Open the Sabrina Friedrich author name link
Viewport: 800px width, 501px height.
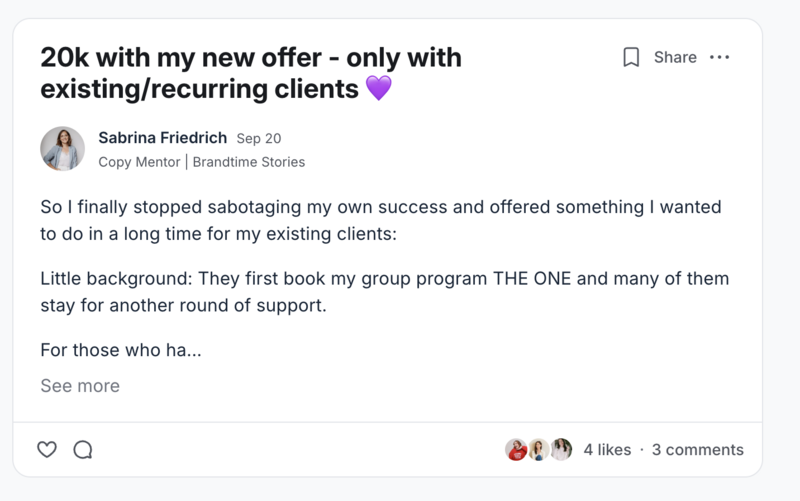click(163, 138)
